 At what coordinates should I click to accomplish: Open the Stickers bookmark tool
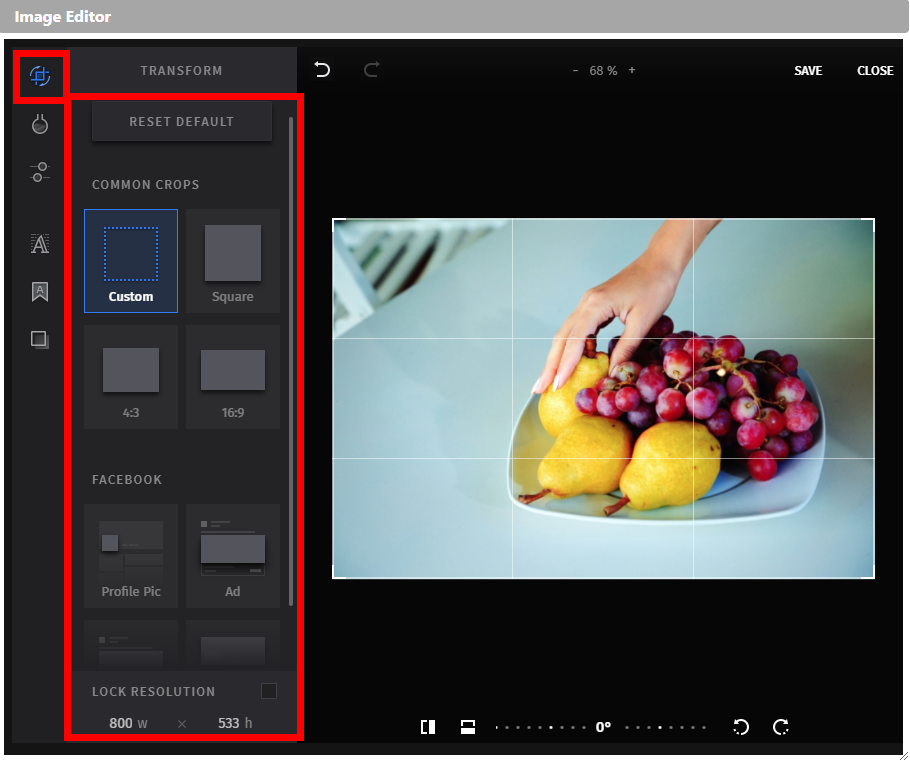click(x=40, y=292)
